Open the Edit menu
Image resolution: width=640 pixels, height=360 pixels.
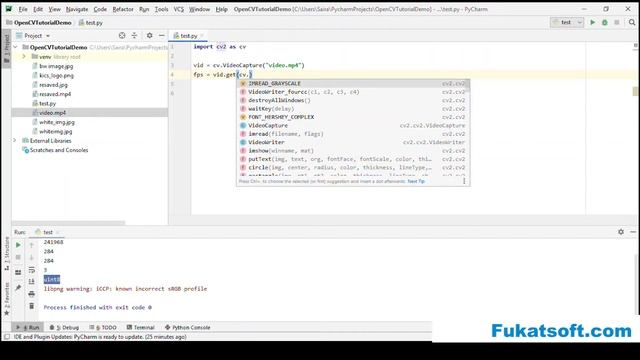[x=38, y=9]
